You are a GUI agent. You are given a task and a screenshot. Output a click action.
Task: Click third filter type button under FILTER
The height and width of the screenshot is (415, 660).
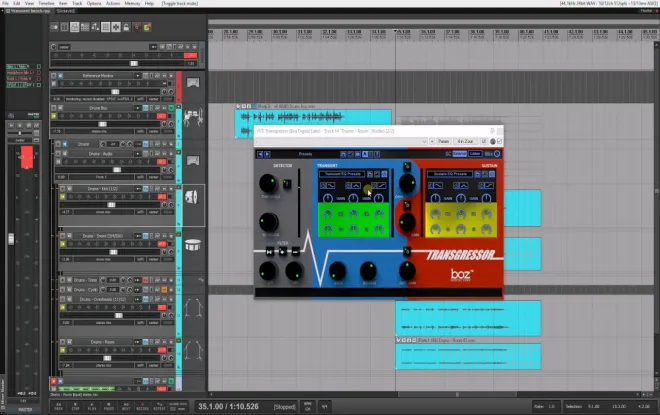pos(295,252)
